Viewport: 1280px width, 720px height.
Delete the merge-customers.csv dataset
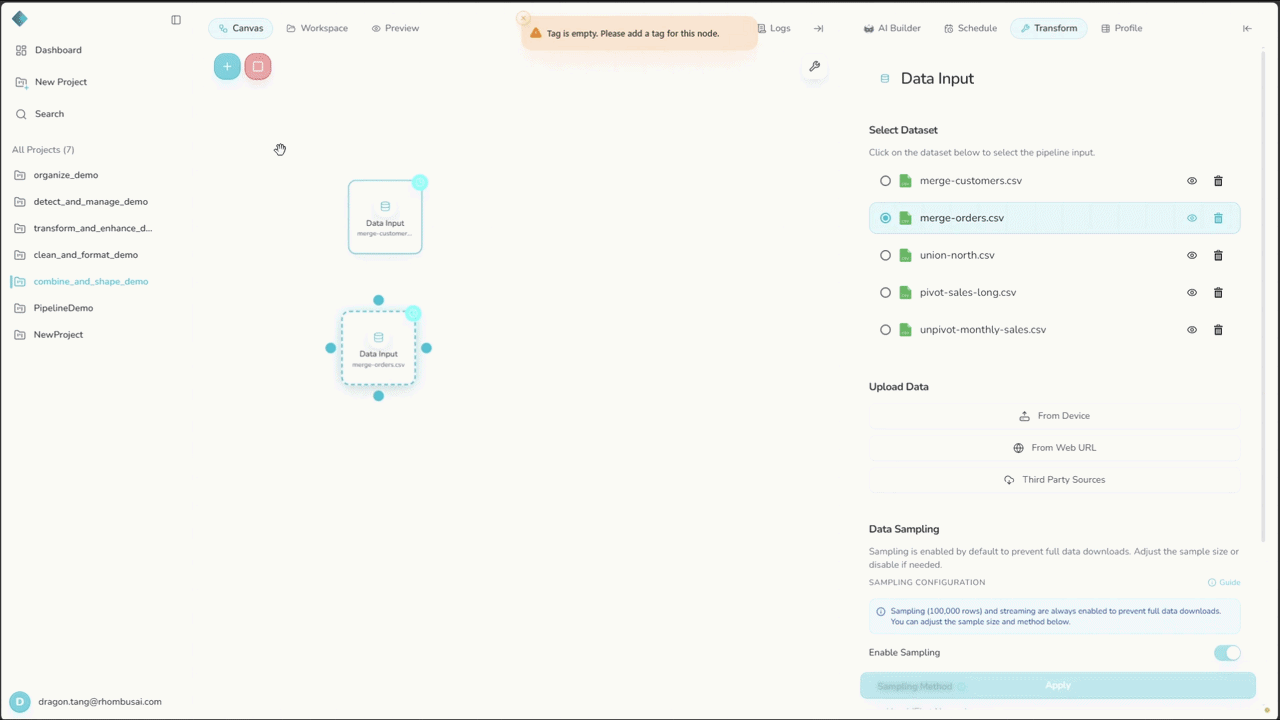point(1218,181)
